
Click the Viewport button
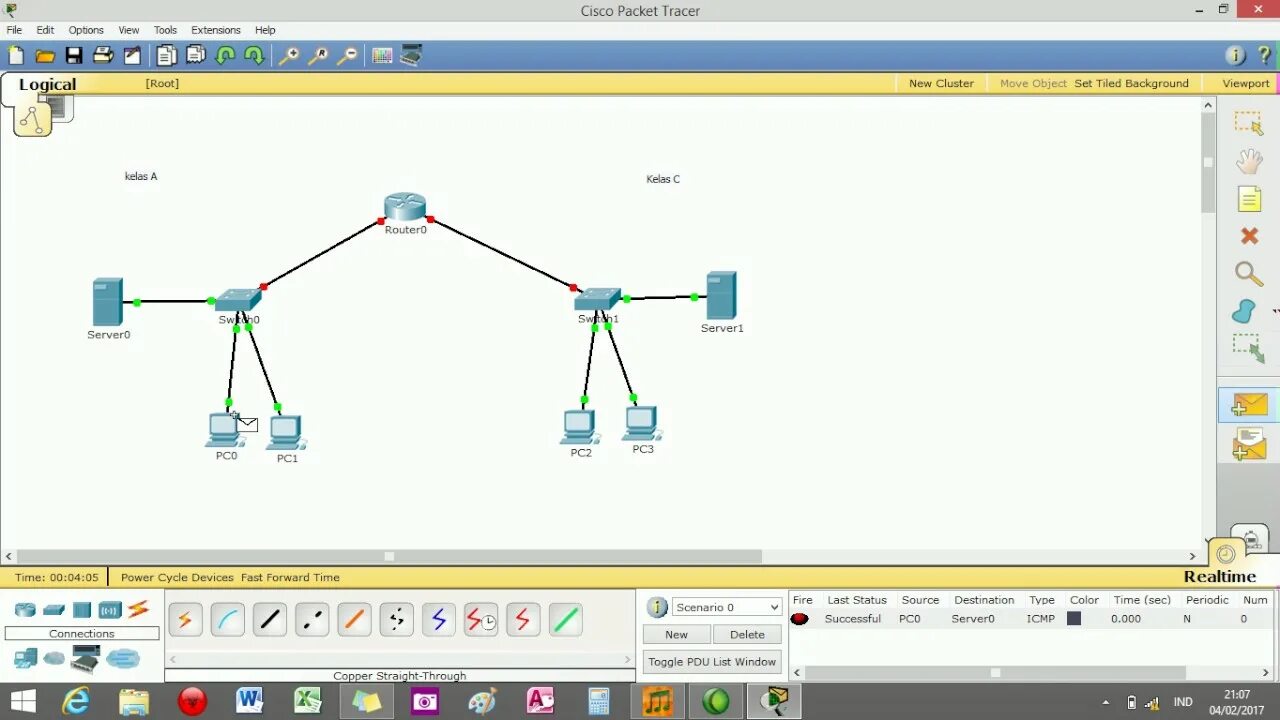(x=1245, y=83)
